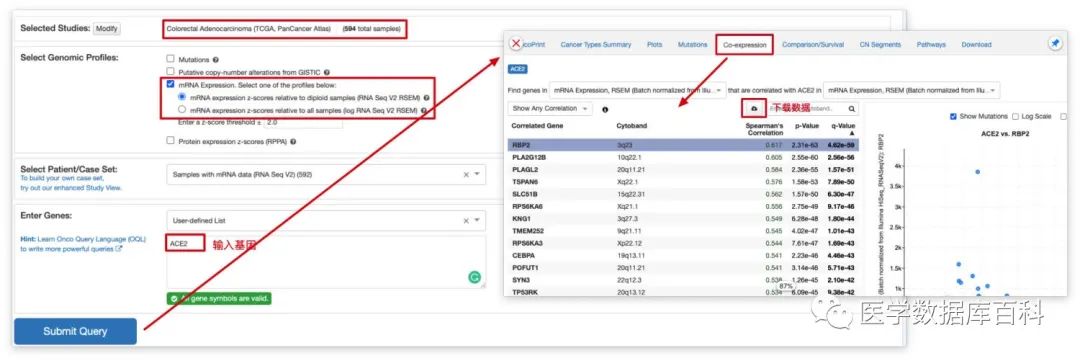This screenshot has width=1080, height=361.
Task: Open CN Segments tab
Action: pos(880,44)
